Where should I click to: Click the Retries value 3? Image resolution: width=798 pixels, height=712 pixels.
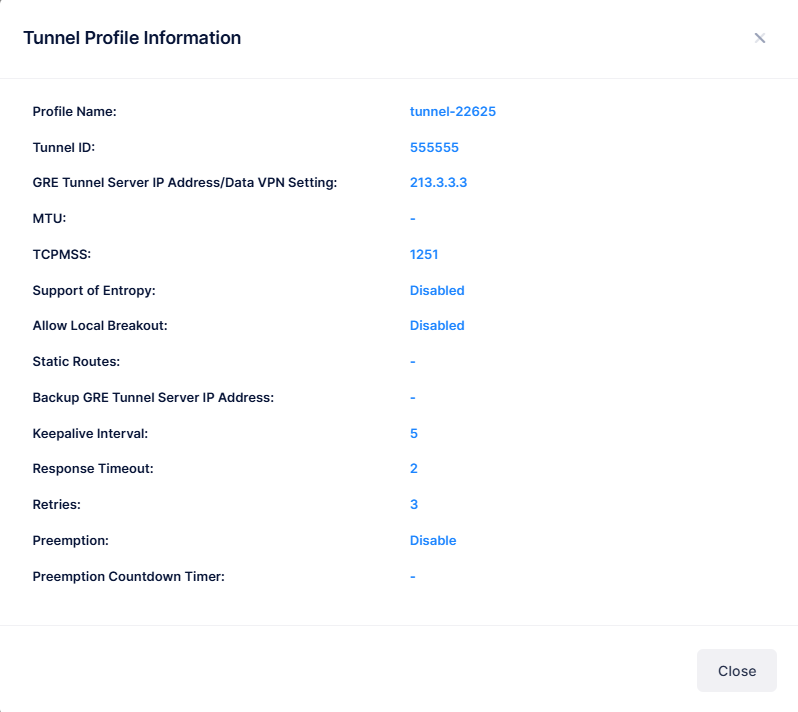click(414, 505)
